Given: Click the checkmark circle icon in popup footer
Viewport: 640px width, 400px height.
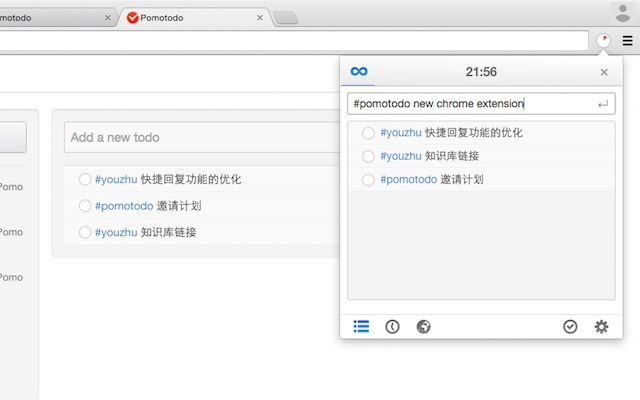Looking at the screenshot, I should [x=570, y=327].
